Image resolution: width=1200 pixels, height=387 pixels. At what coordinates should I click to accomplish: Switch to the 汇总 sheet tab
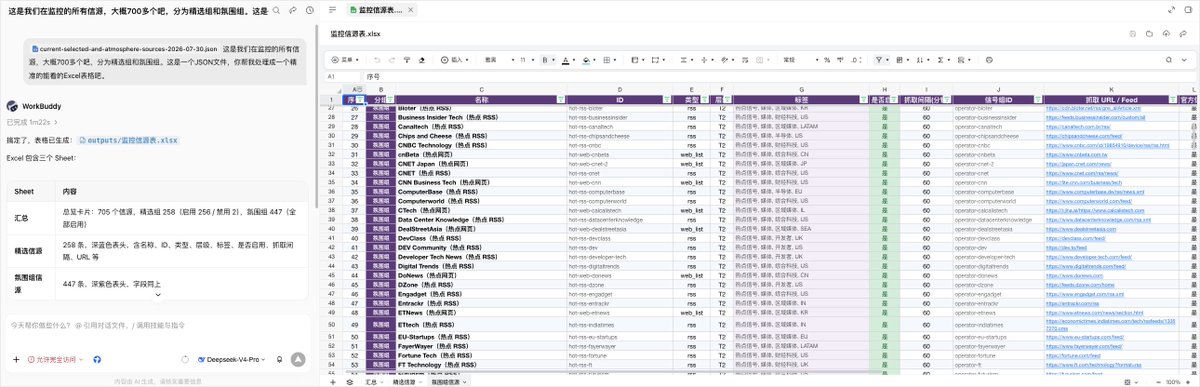click(371, 381)
